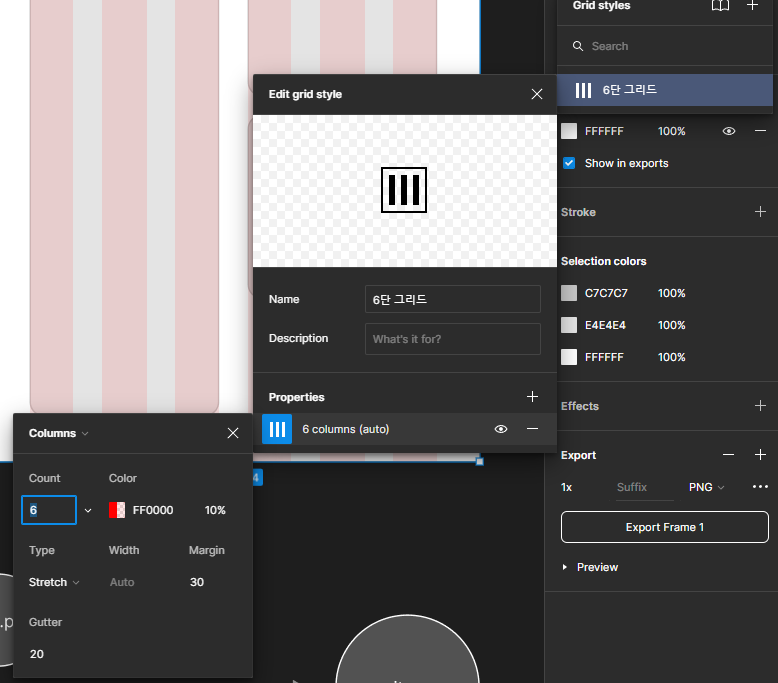Remove the 6 columns grid property

pos(532,429)
